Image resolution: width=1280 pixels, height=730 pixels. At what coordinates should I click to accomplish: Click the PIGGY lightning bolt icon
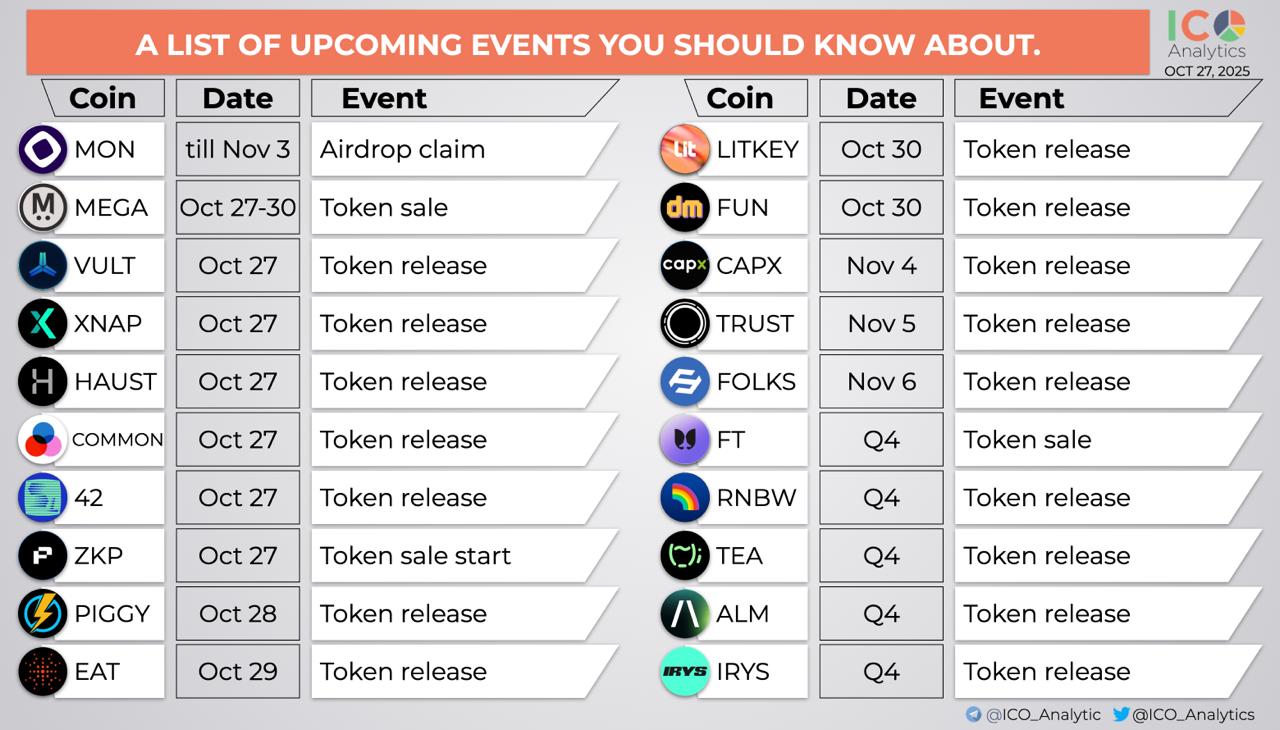(43, 614)
